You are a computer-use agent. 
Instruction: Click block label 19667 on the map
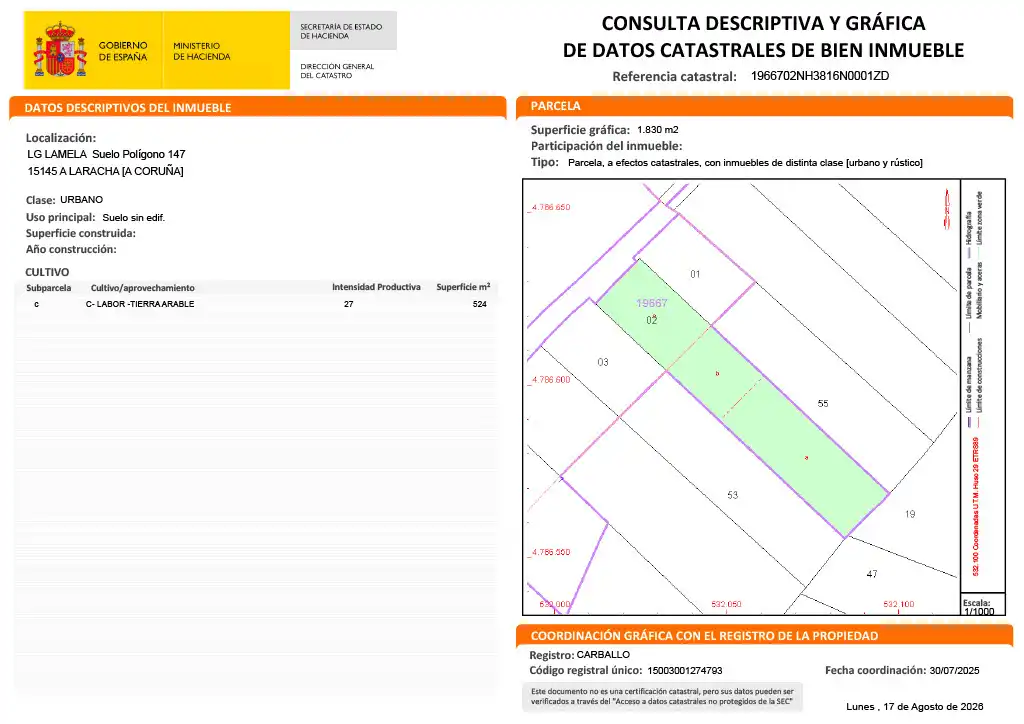pyautogui.click(x=652, y=303)
